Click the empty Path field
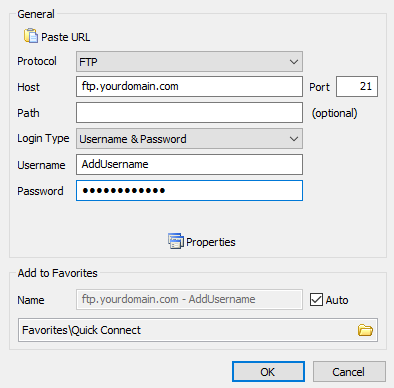Viewport: 394px width, 388px height. 189,113
